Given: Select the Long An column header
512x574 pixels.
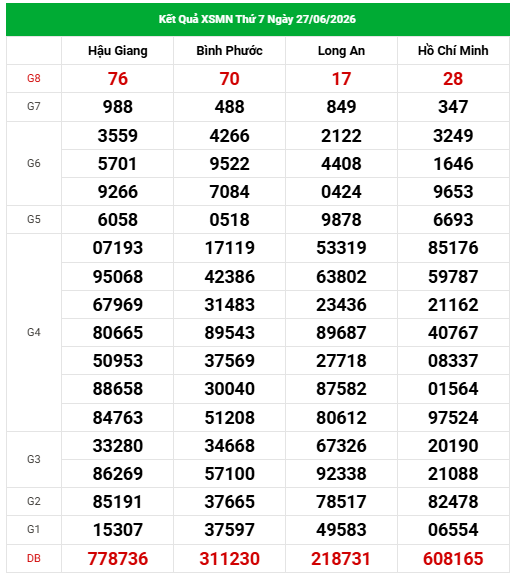Looking at the screenshot, I should (341, 51).
